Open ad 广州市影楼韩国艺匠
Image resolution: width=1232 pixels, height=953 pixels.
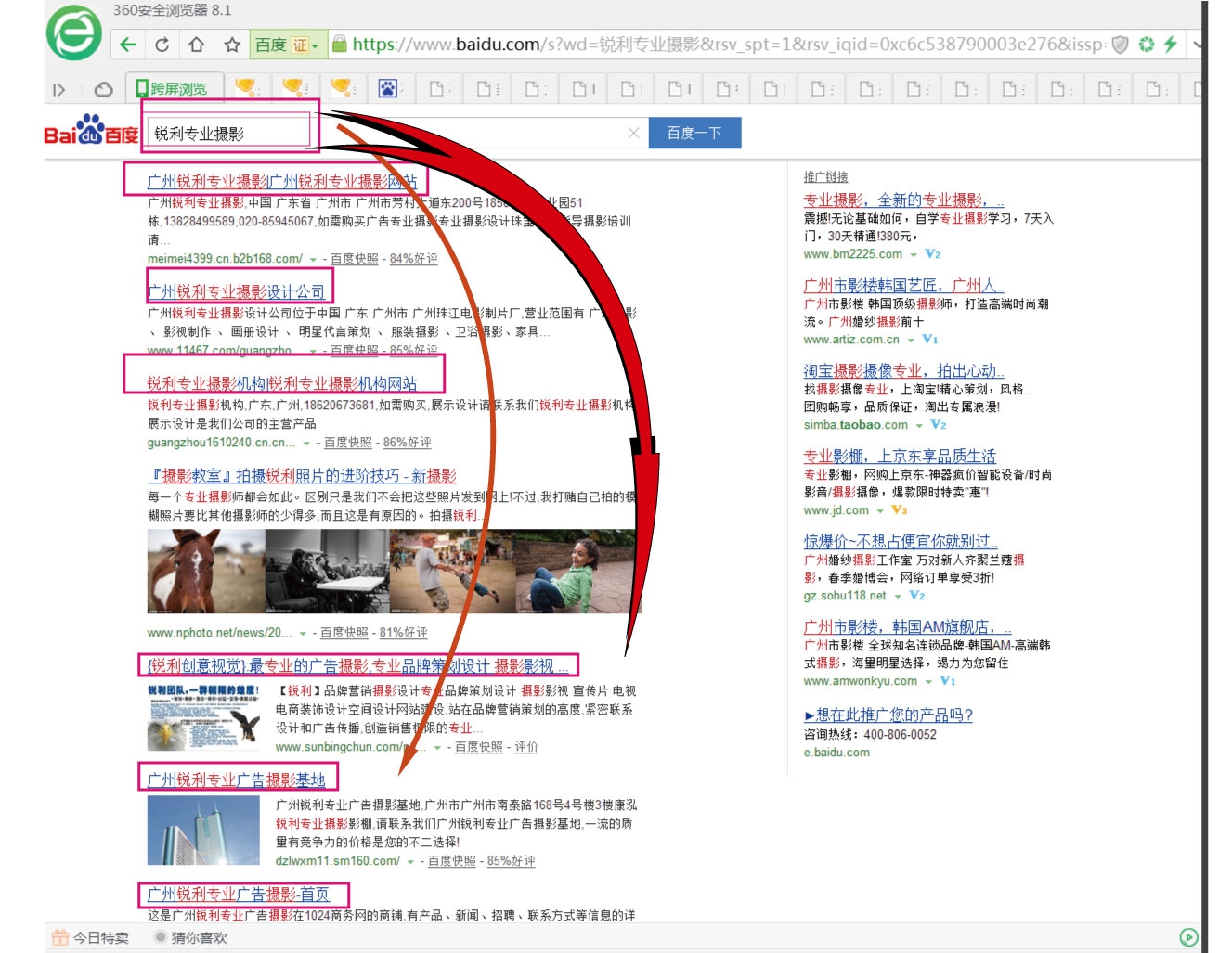pos(903,285)
